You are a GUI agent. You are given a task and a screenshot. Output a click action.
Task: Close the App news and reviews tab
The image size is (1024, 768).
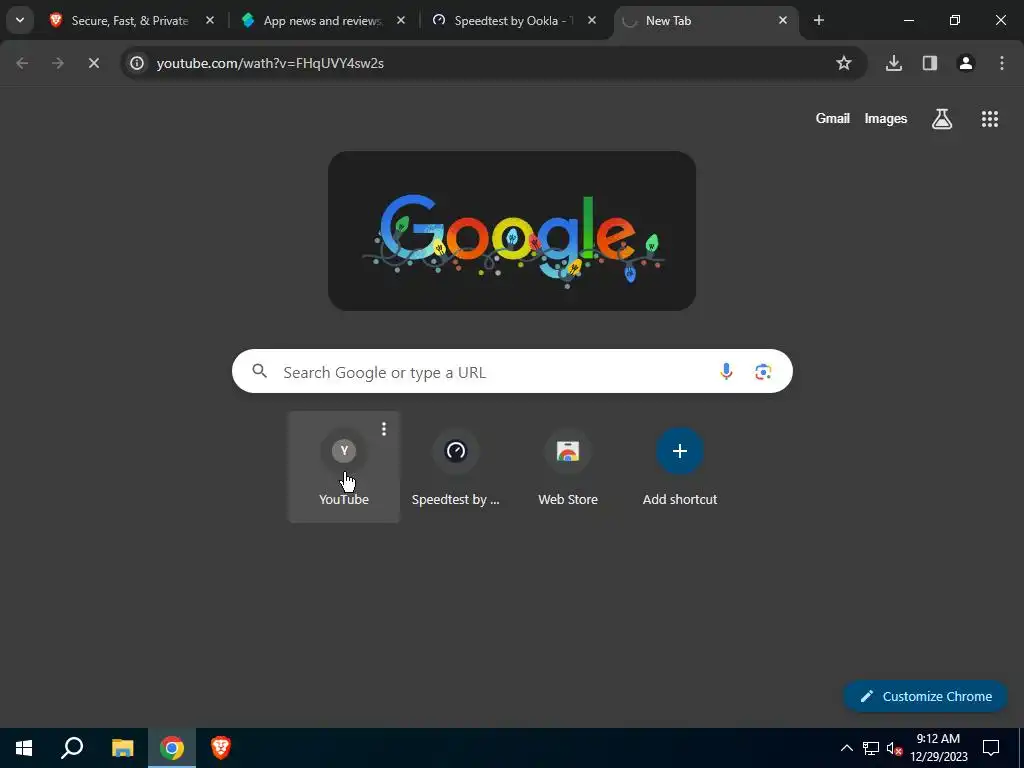click(401, 21)
